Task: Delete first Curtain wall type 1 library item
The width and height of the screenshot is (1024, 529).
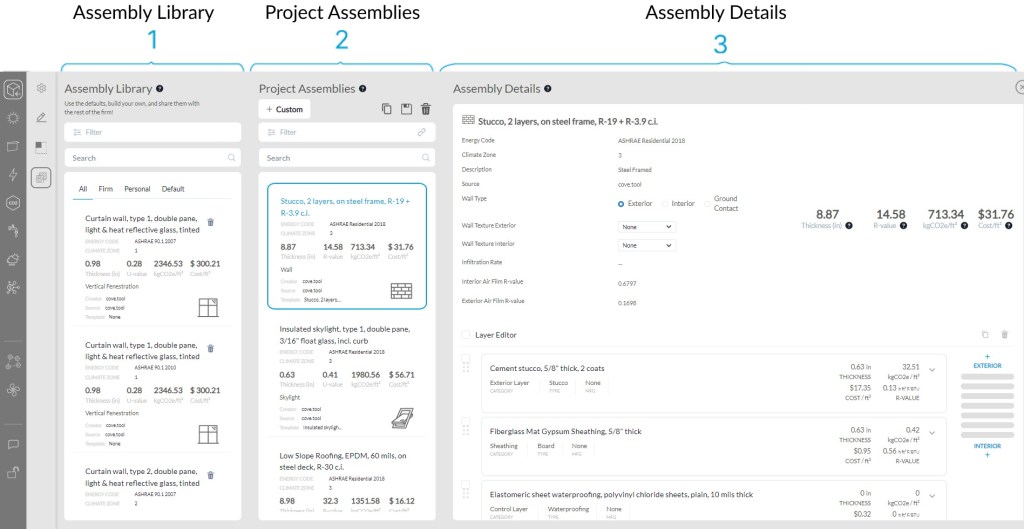Action: tap(210, 222)
